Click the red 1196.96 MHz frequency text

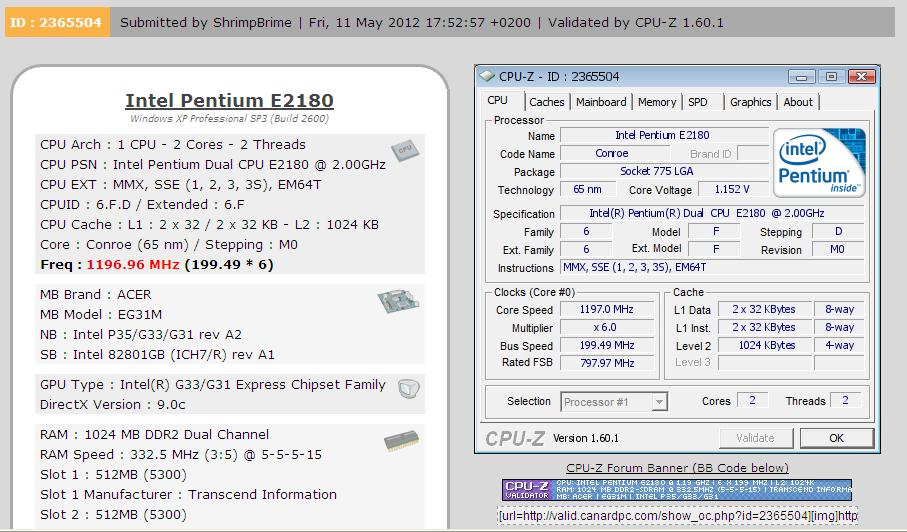[132, 265]
